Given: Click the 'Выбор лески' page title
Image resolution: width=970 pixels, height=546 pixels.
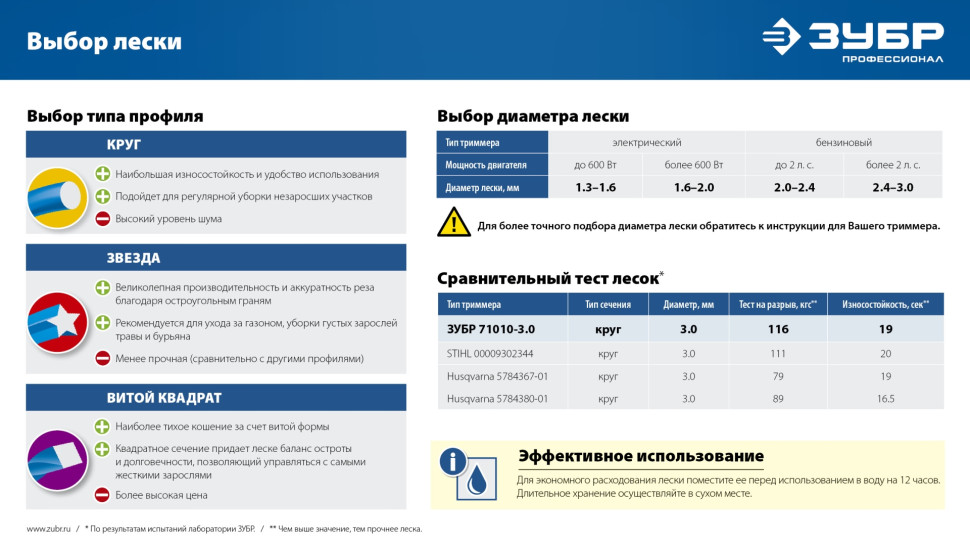Looking at the screenshot, I should (x=104, y=41).
